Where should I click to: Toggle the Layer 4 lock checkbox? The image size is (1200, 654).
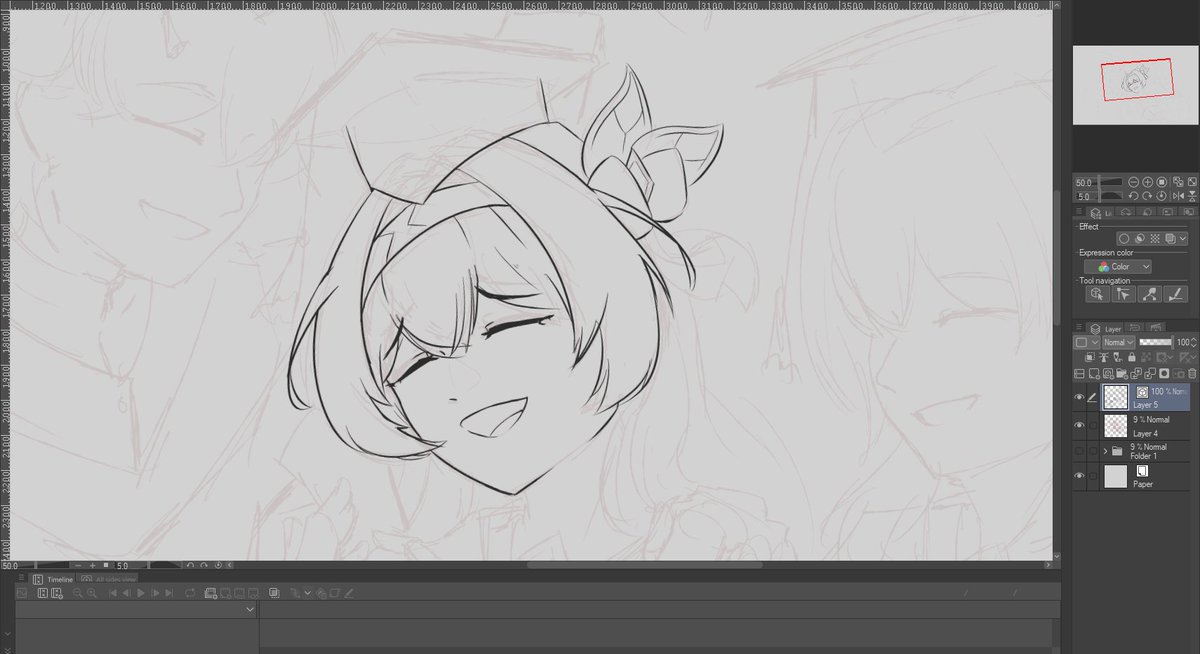tap(1093, 425)
